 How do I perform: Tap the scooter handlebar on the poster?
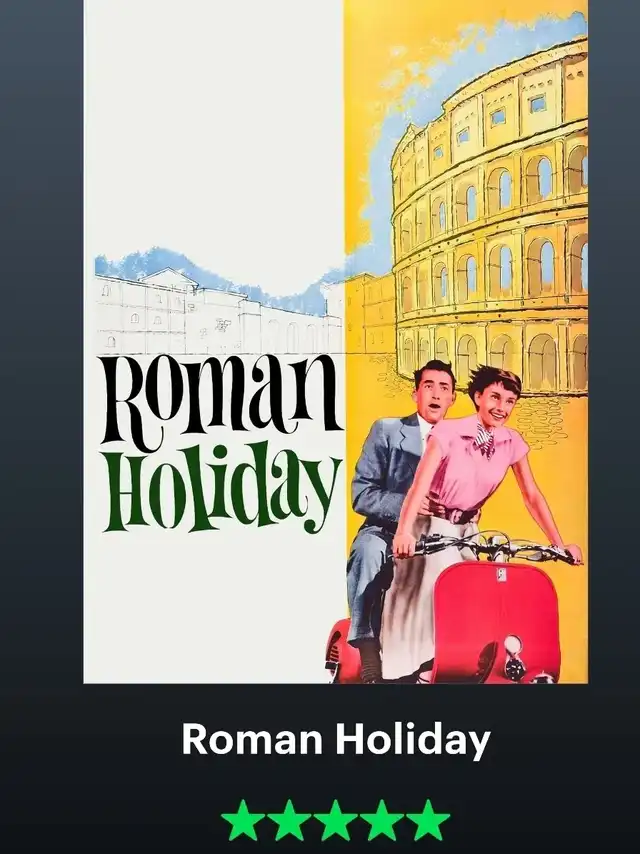point(487,547)
